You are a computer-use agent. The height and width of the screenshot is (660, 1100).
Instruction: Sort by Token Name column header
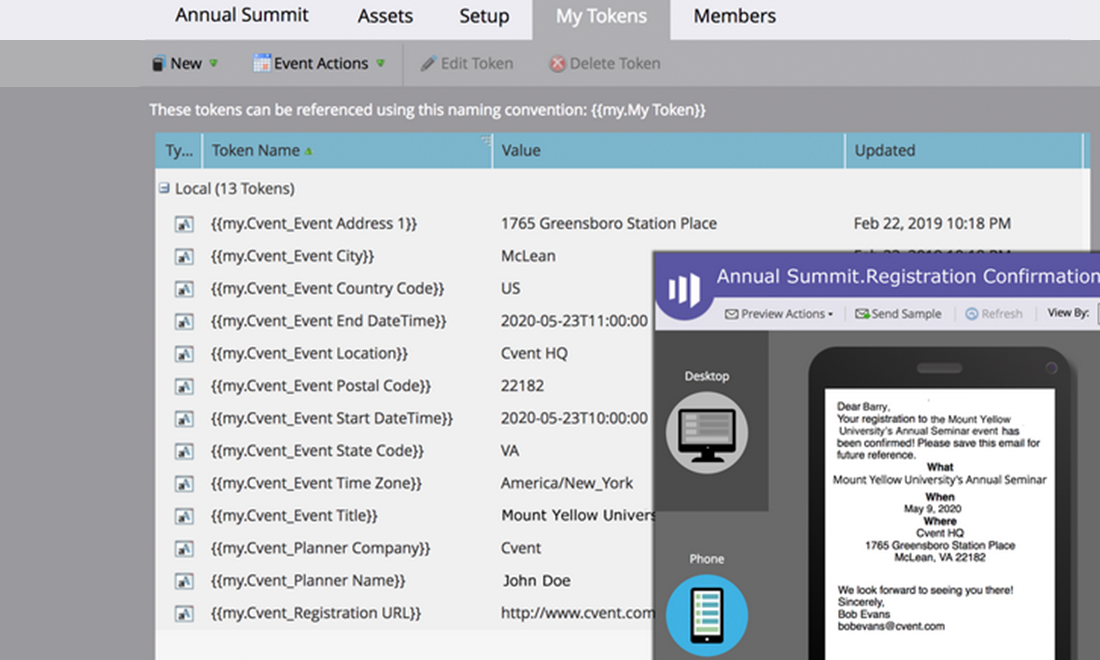click(x=347, y=150)
